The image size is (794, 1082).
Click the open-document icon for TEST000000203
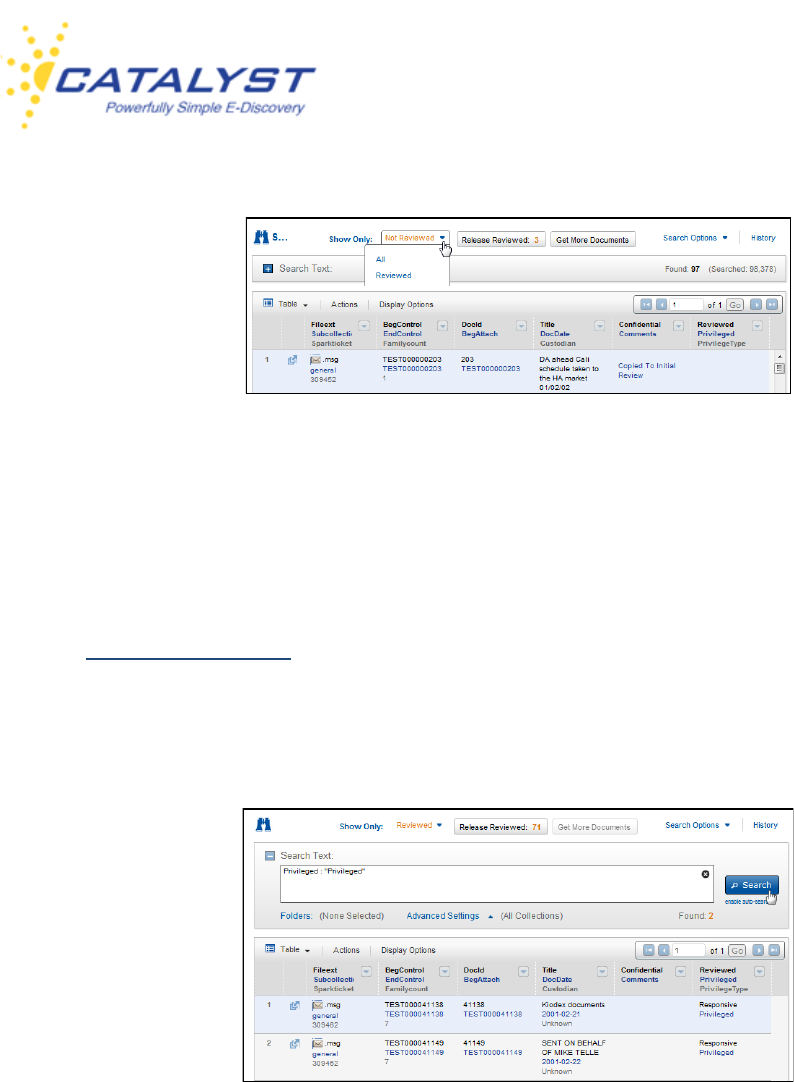292,360
